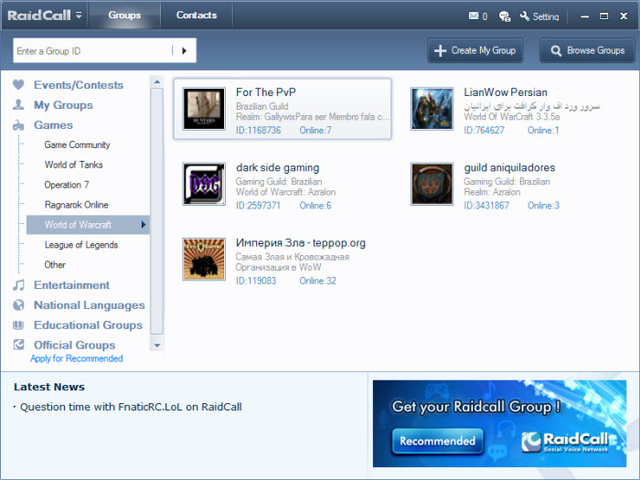Click the go arrow beside Group ID field

[x=184, y=51]
